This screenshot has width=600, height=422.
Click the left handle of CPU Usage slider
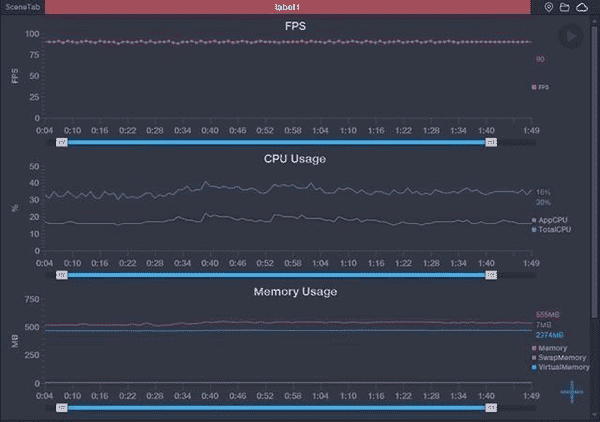[x=62, y=274]
